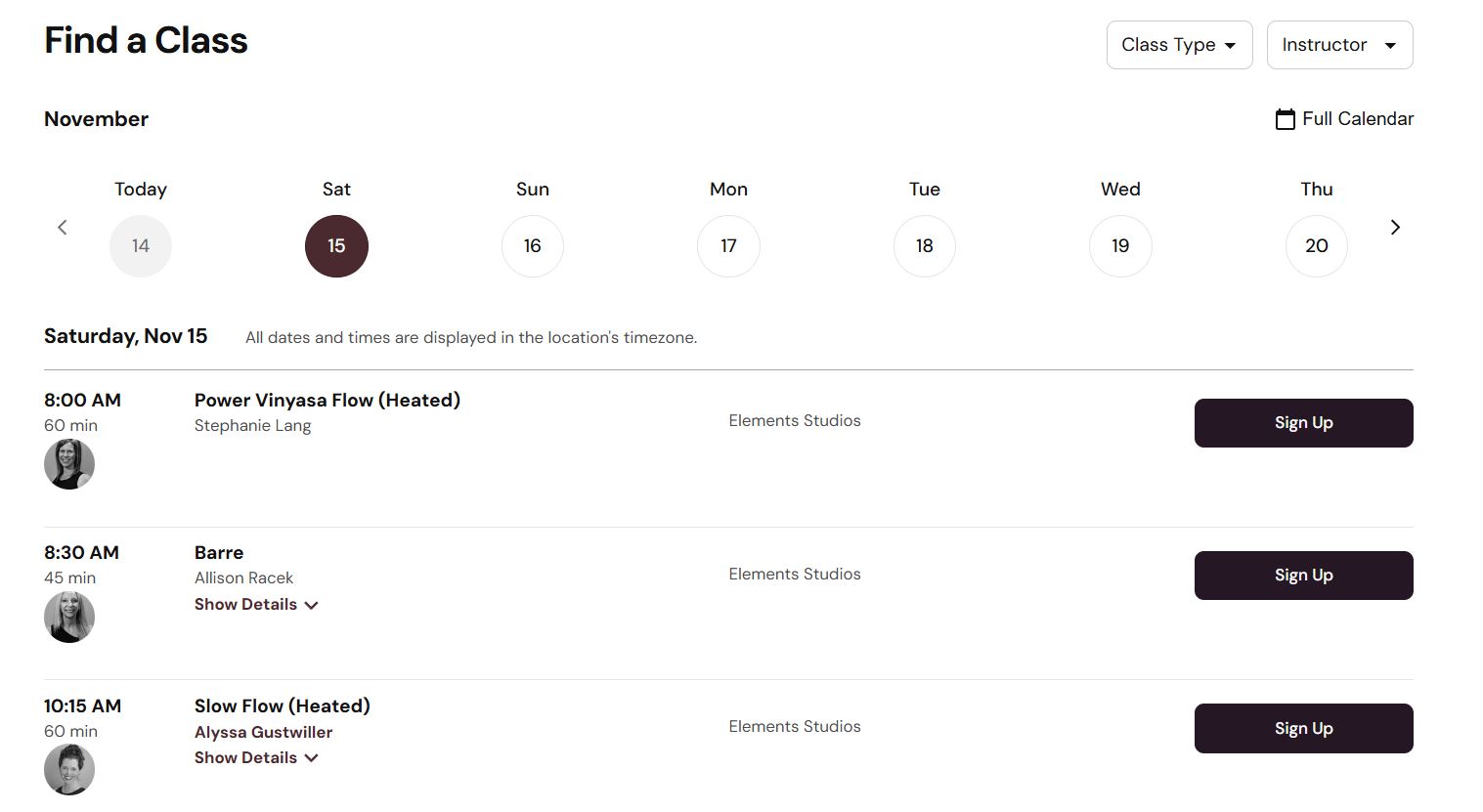Select Tuesday the 18th date
The height and width of the screenshot is (812, 1483).
pyautogui.click(x=925, y=246)
